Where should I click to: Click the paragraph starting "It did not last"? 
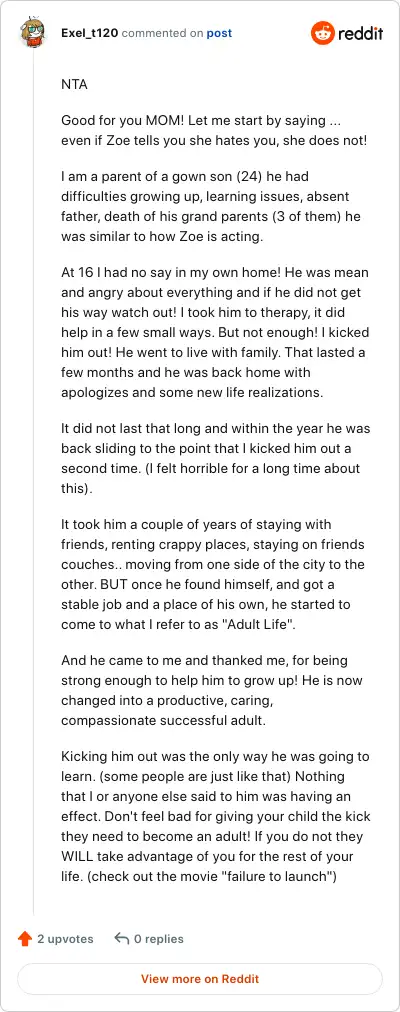coord(215,458)
